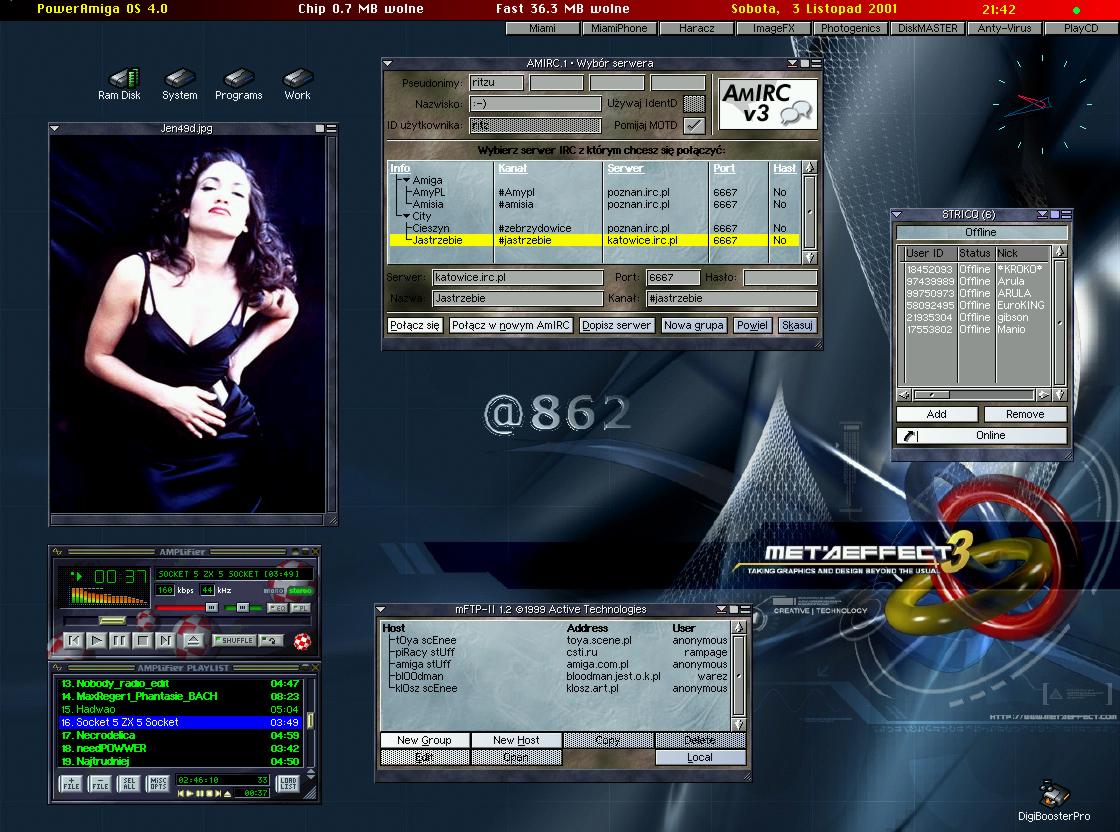
Task: Select all entries with SEL ALL
Action: pyautogui.click(x=129, y=783)
